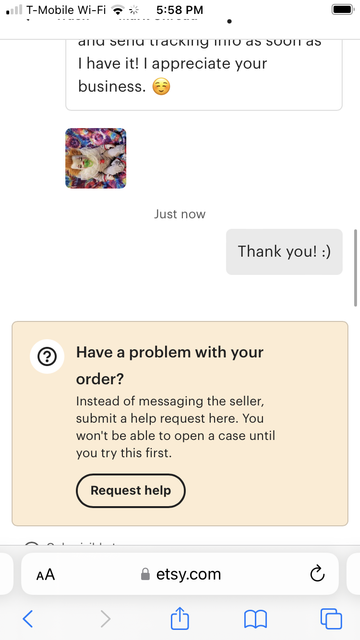Select the "Thank you! :)" message bubble
The image size is (360, 640).
tap(284, 251)
